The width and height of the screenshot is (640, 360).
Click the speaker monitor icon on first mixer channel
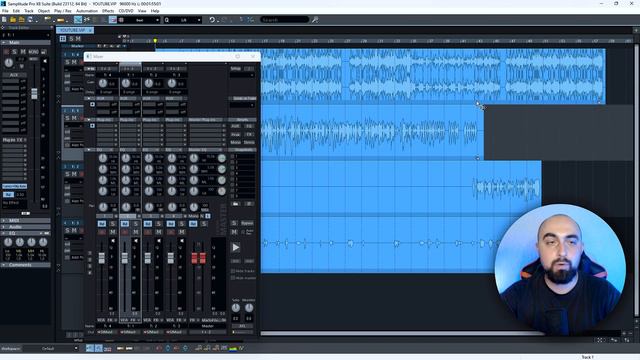pos(113,241)
